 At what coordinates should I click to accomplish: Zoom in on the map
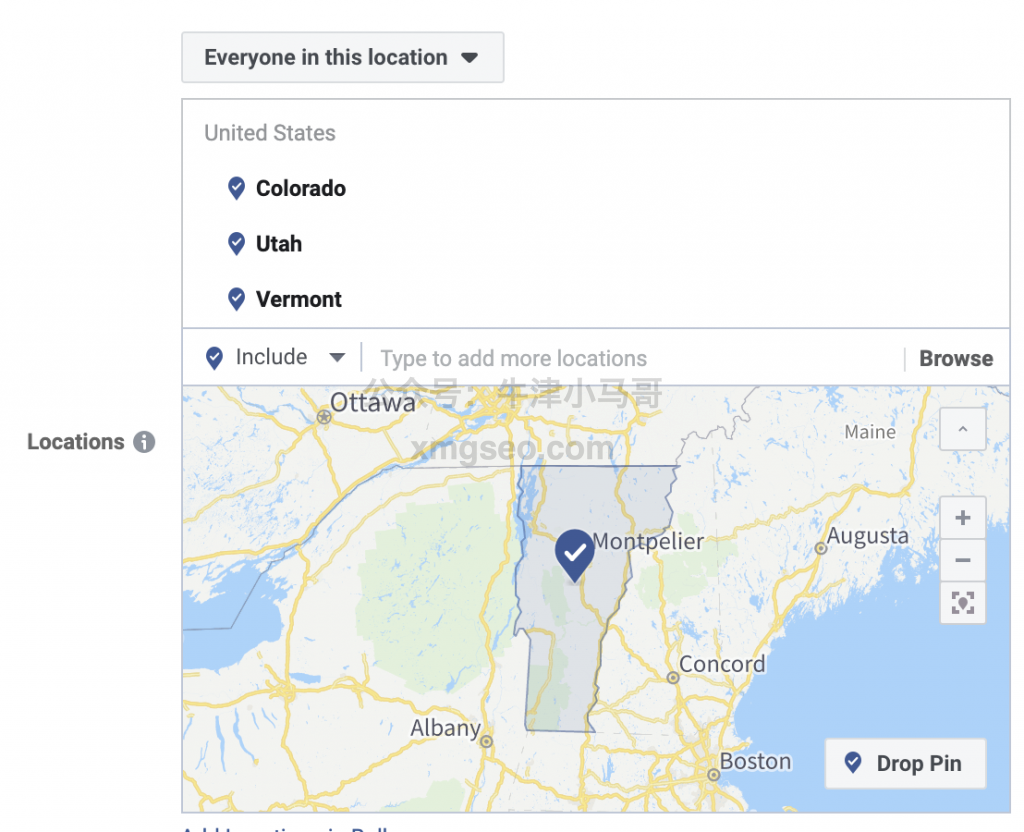(x=962, y=518)
